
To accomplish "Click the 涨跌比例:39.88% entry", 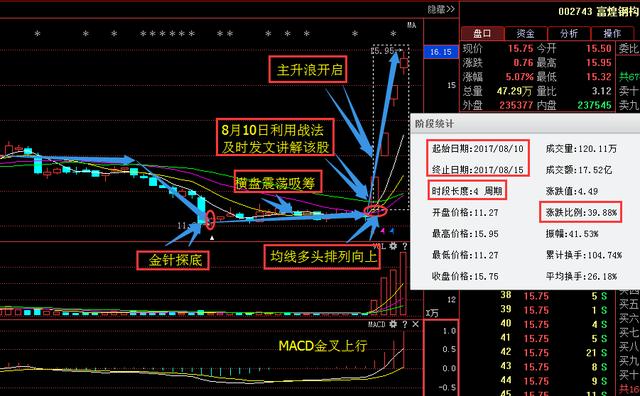I will [581, 212].
